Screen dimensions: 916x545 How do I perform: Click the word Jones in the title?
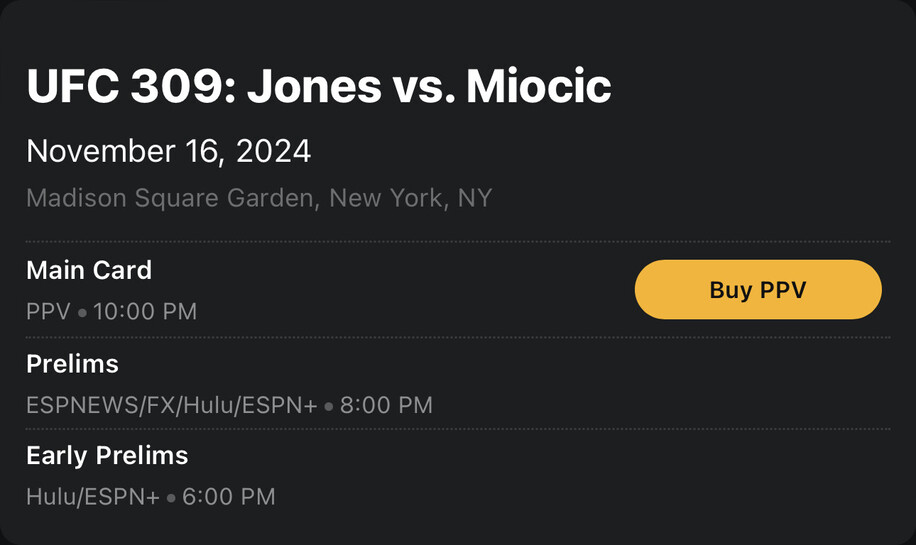coord(314,86)
